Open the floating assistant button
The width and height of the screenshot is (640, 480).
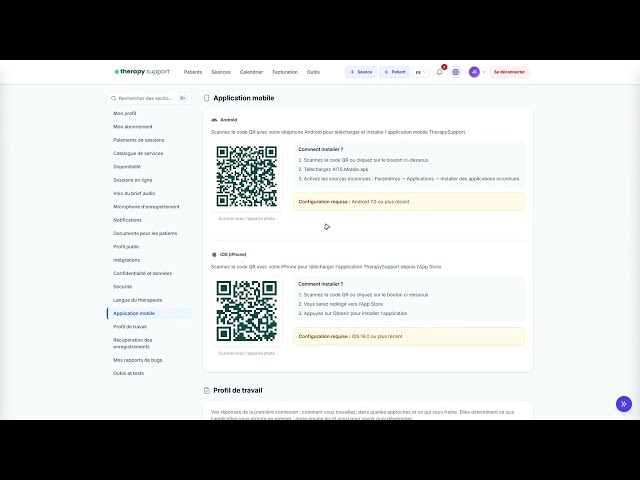click(x=624, y=404)
